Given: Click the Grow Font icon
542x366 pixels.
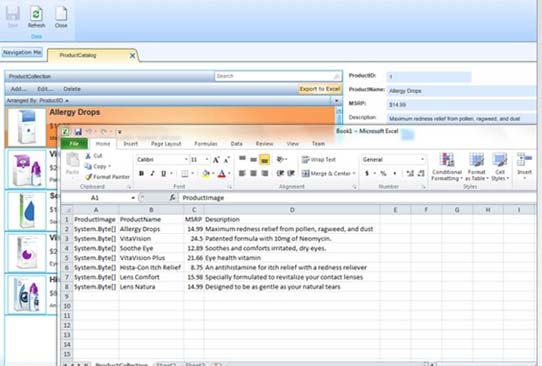Looking at the screenshot, I should 216,160.
